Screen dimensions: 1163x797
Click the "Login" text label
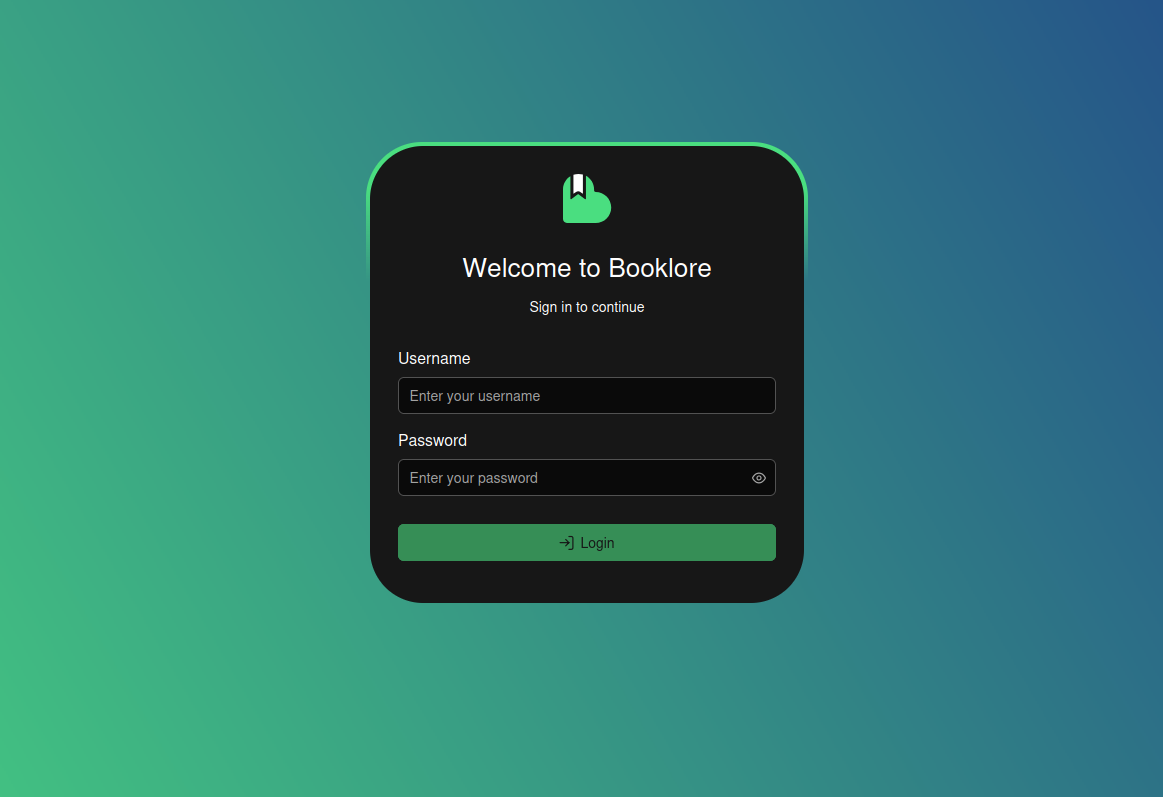click(x=597, y=543)
